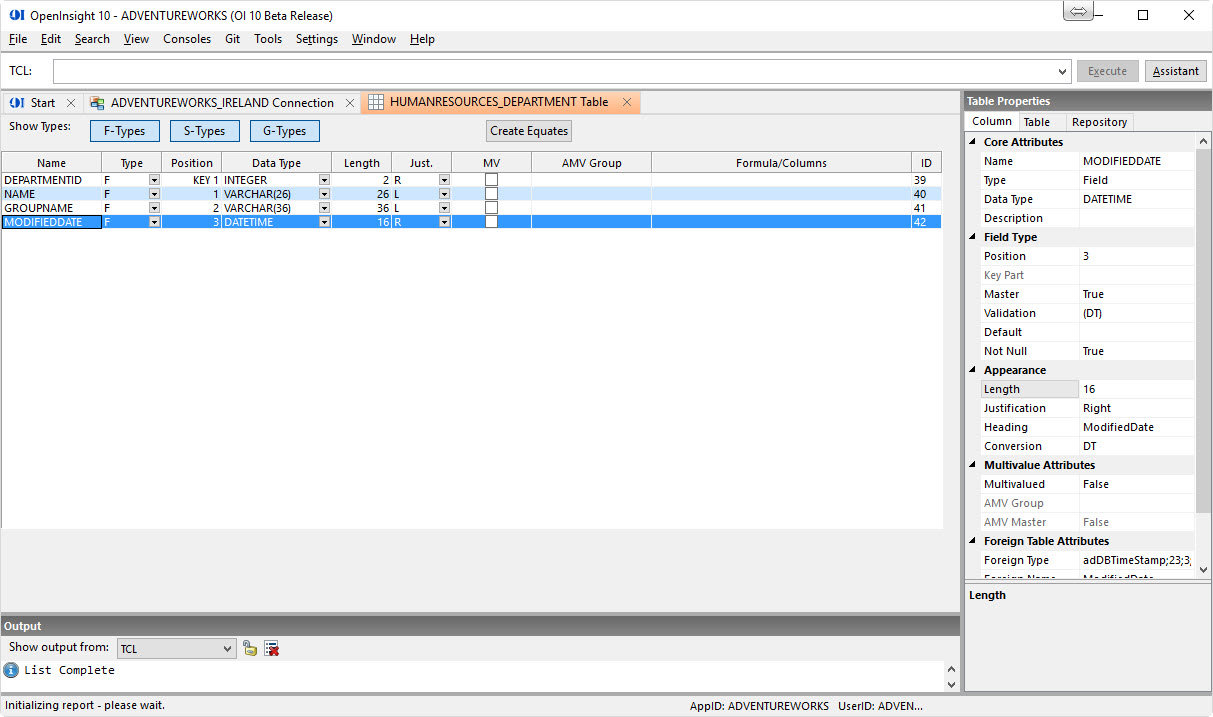The image size is (1213, 717).
Task: Open the Help menu
Action: click(422, 39)
